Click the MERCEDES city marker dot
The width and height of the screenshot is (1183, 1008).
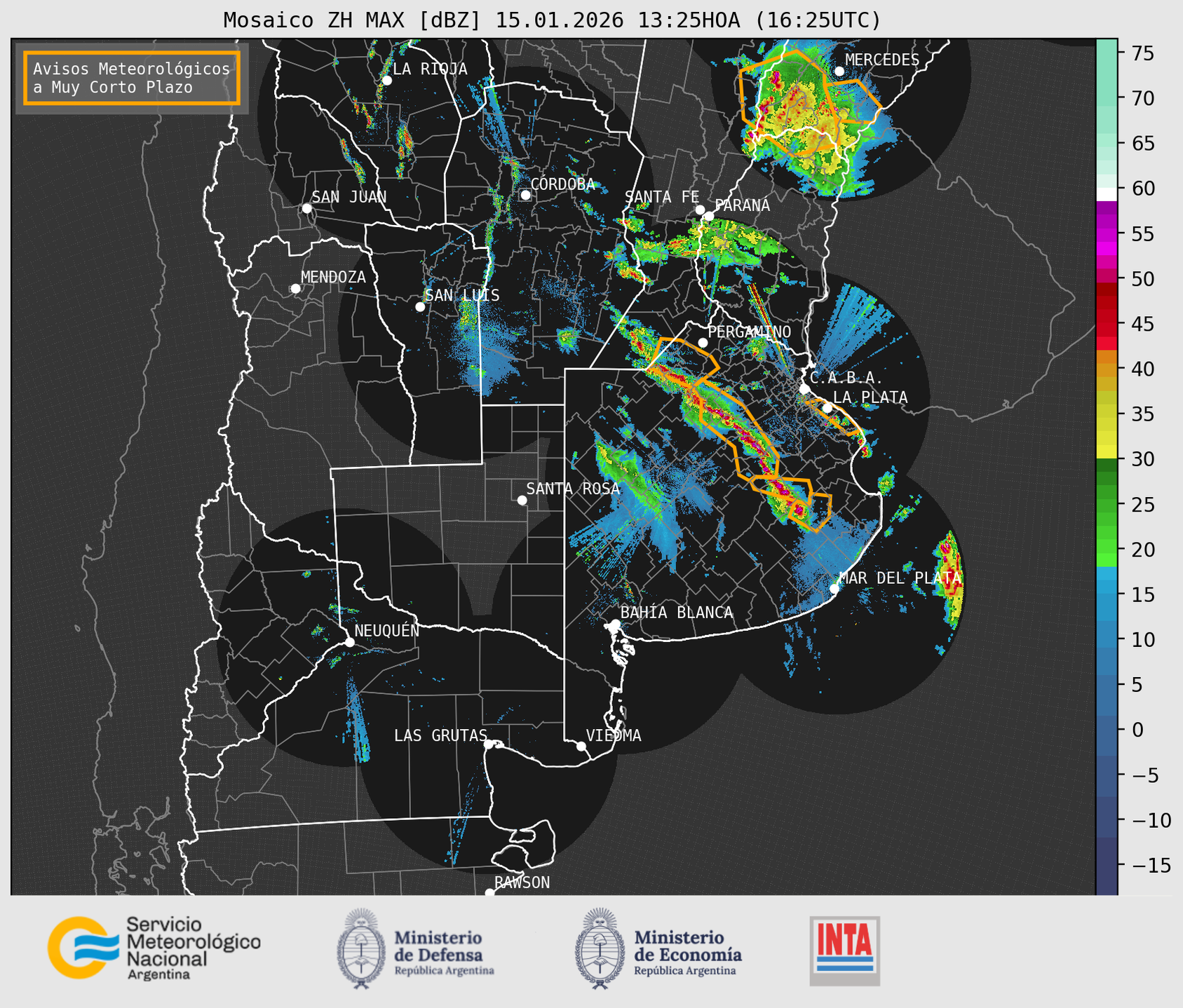tap(839, 71)
